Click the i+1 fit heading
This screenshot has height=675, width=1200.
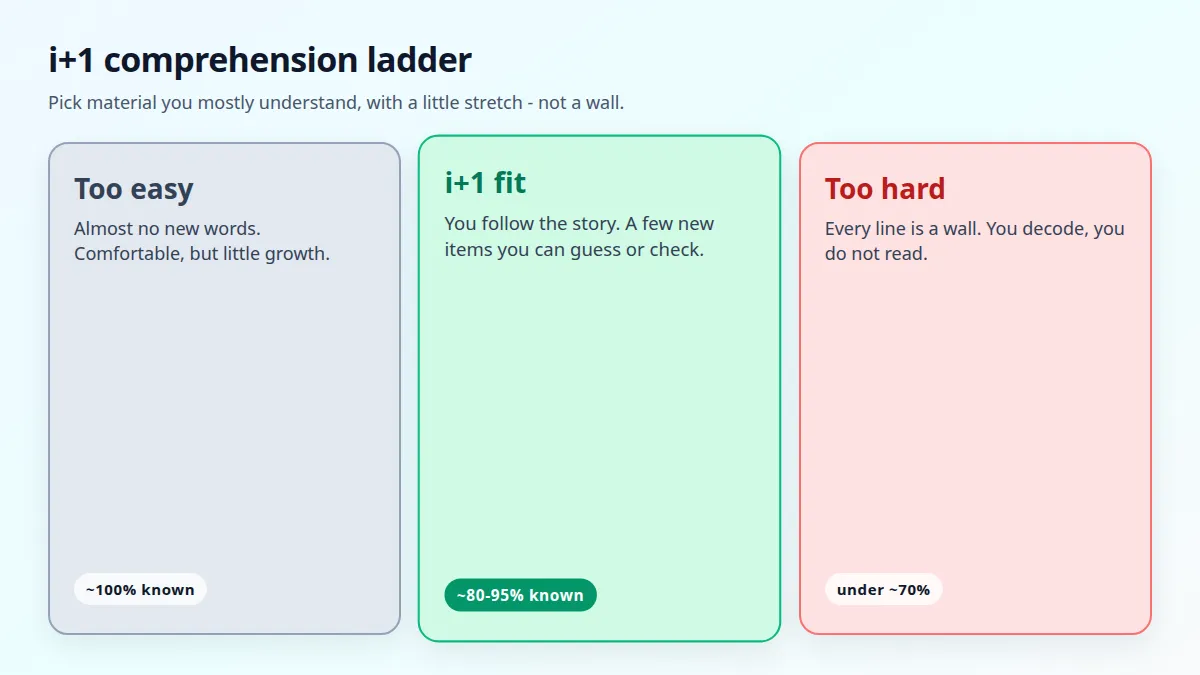[x=485, y=183]
